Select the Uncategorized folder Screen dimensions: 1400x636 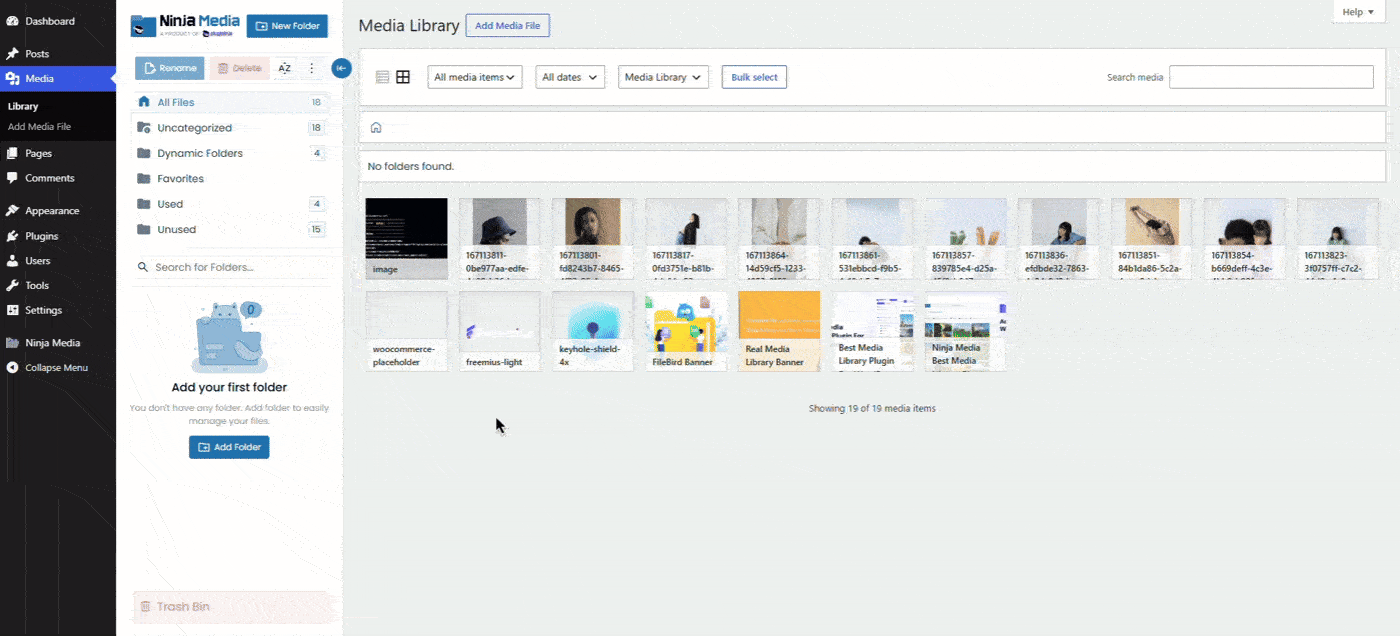pyautogui.click(x=230, y=128)
